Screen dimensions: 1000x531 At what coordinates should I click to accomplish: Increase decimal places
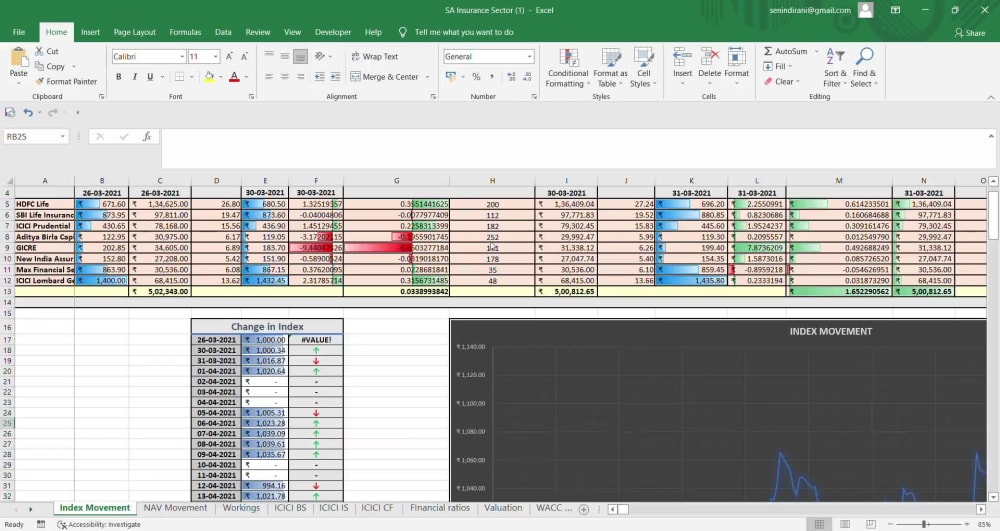click(511, 76)
